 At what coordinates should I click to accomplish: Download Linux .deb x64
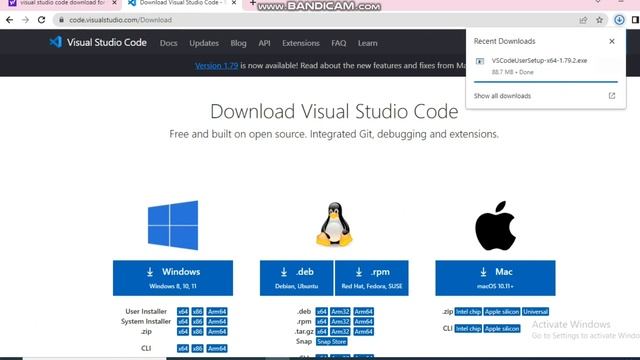coord(322,311)
